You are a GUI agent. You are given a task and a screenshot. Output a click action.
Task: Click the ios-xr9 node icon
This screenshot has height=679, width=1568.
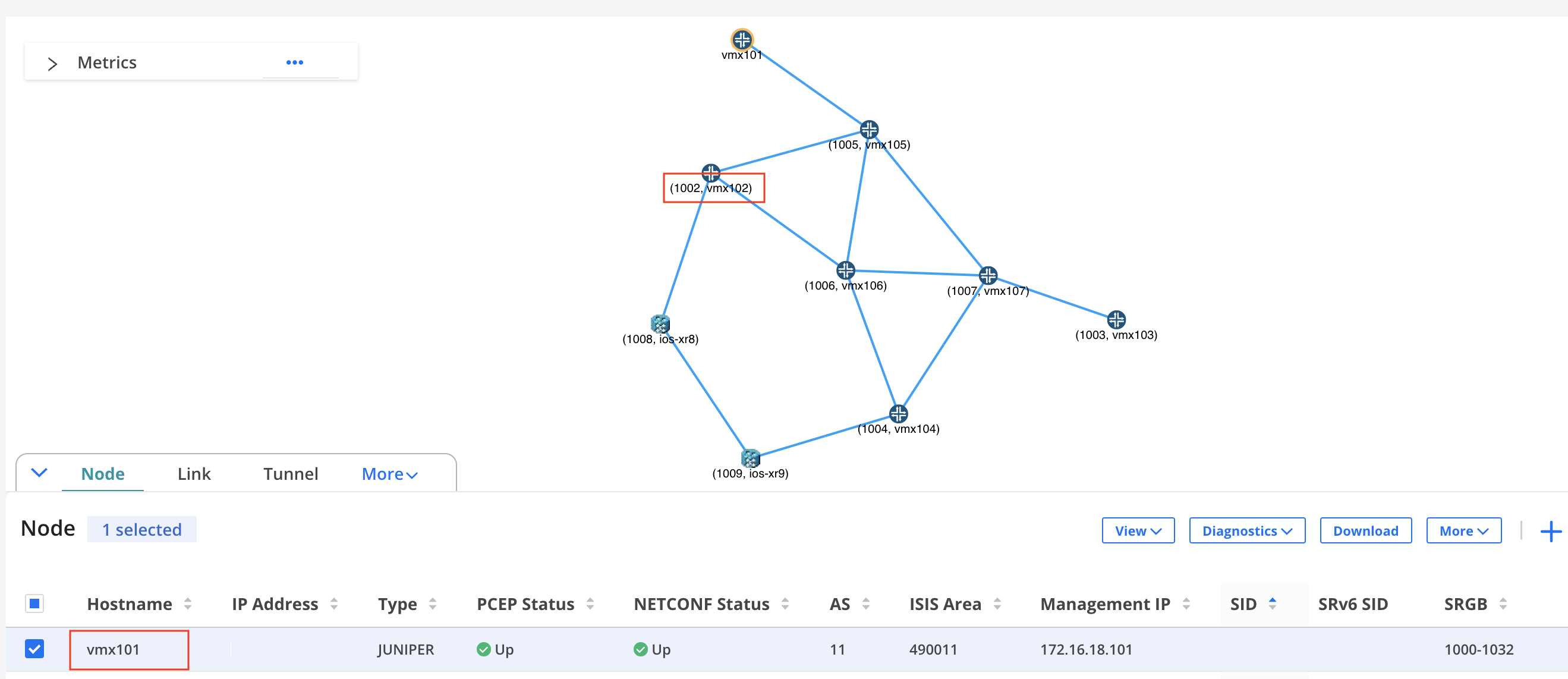click(750, 458)
